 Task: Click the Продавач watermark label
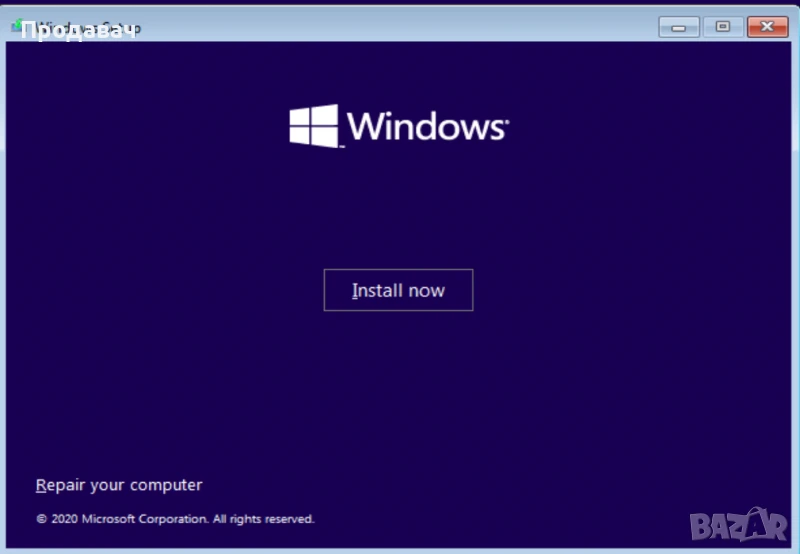click(78, 30)
